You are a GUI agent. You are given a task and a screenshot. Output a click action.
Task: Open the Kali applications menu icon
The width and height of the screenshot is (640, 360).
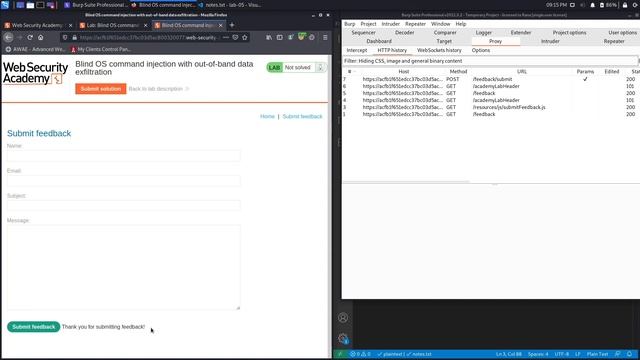5,5
